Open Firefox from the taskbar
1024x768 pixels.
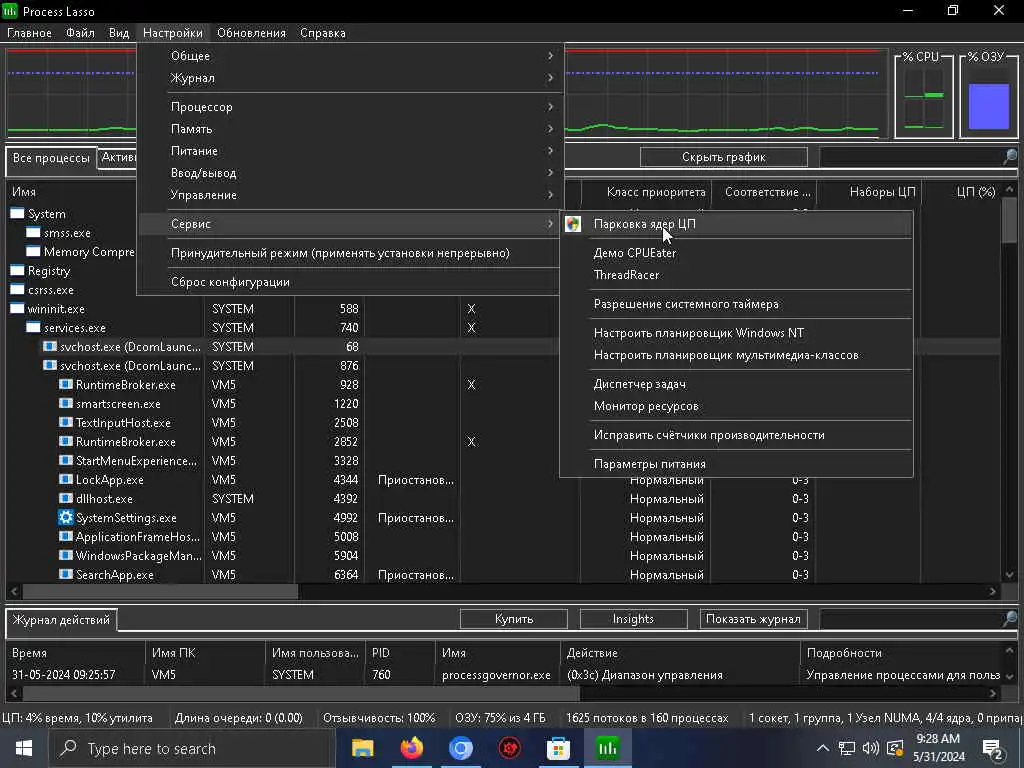pos(411,748)
